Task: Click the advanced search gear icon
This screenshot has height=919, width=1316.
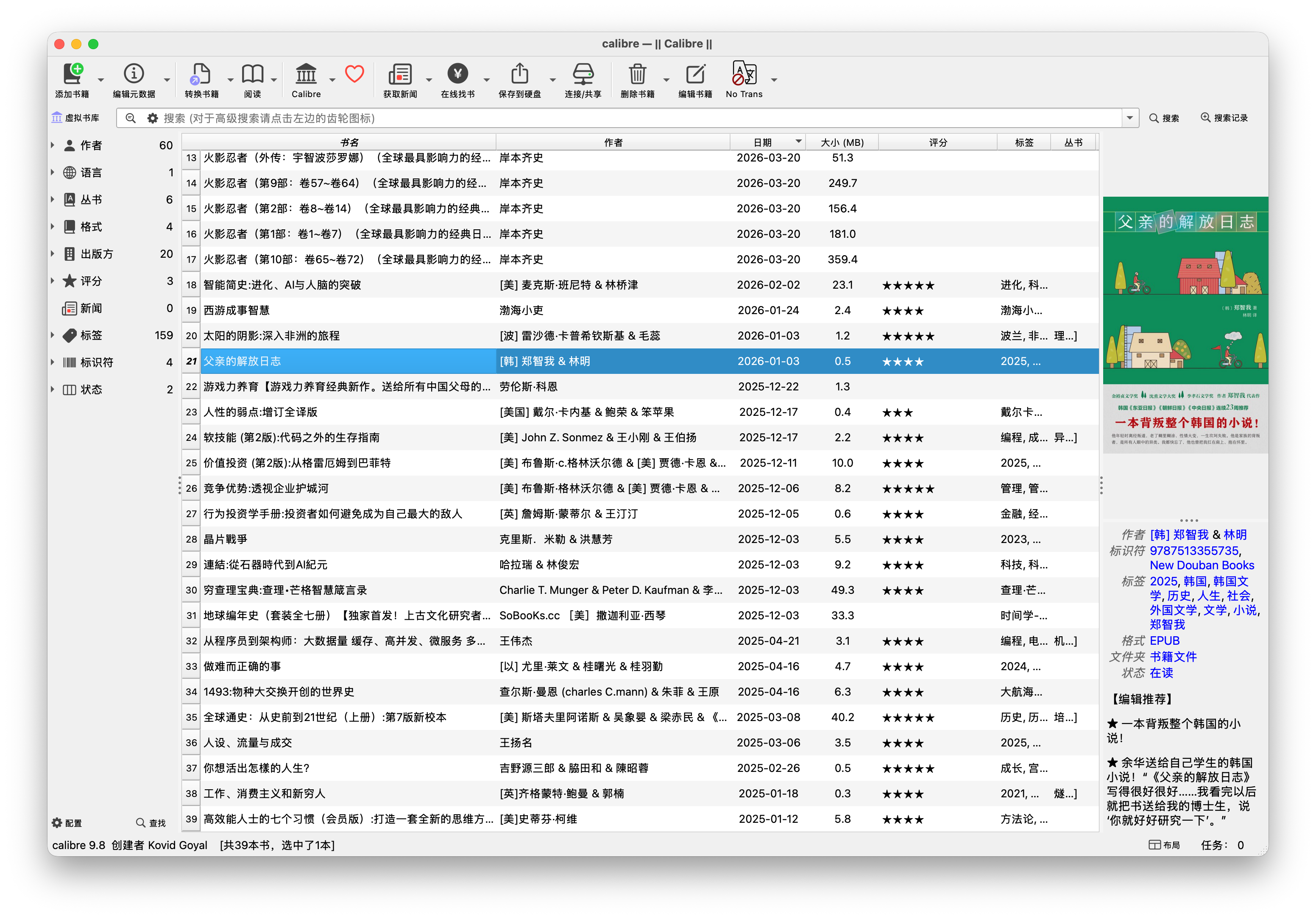Action: point(153,118)
